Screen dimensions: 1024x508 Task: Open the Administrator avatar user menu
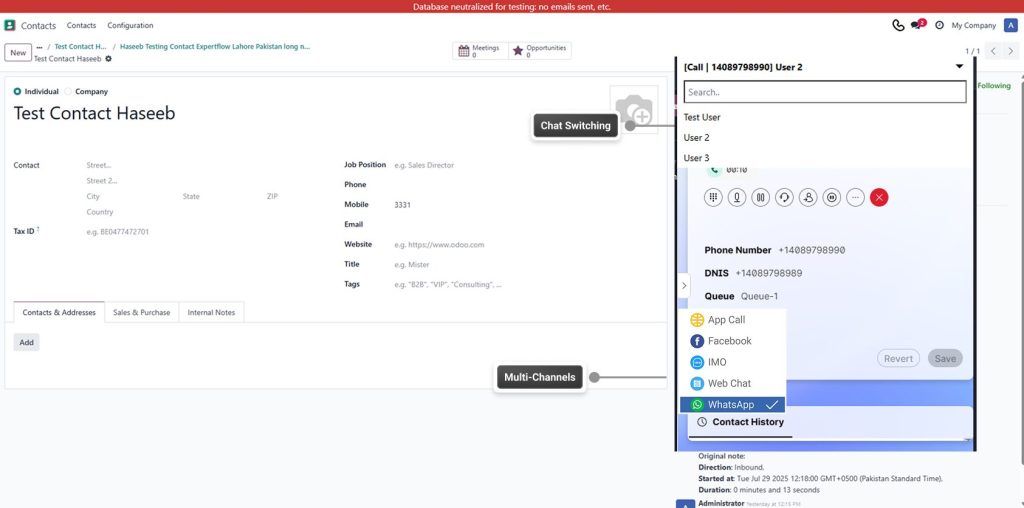1010,25
